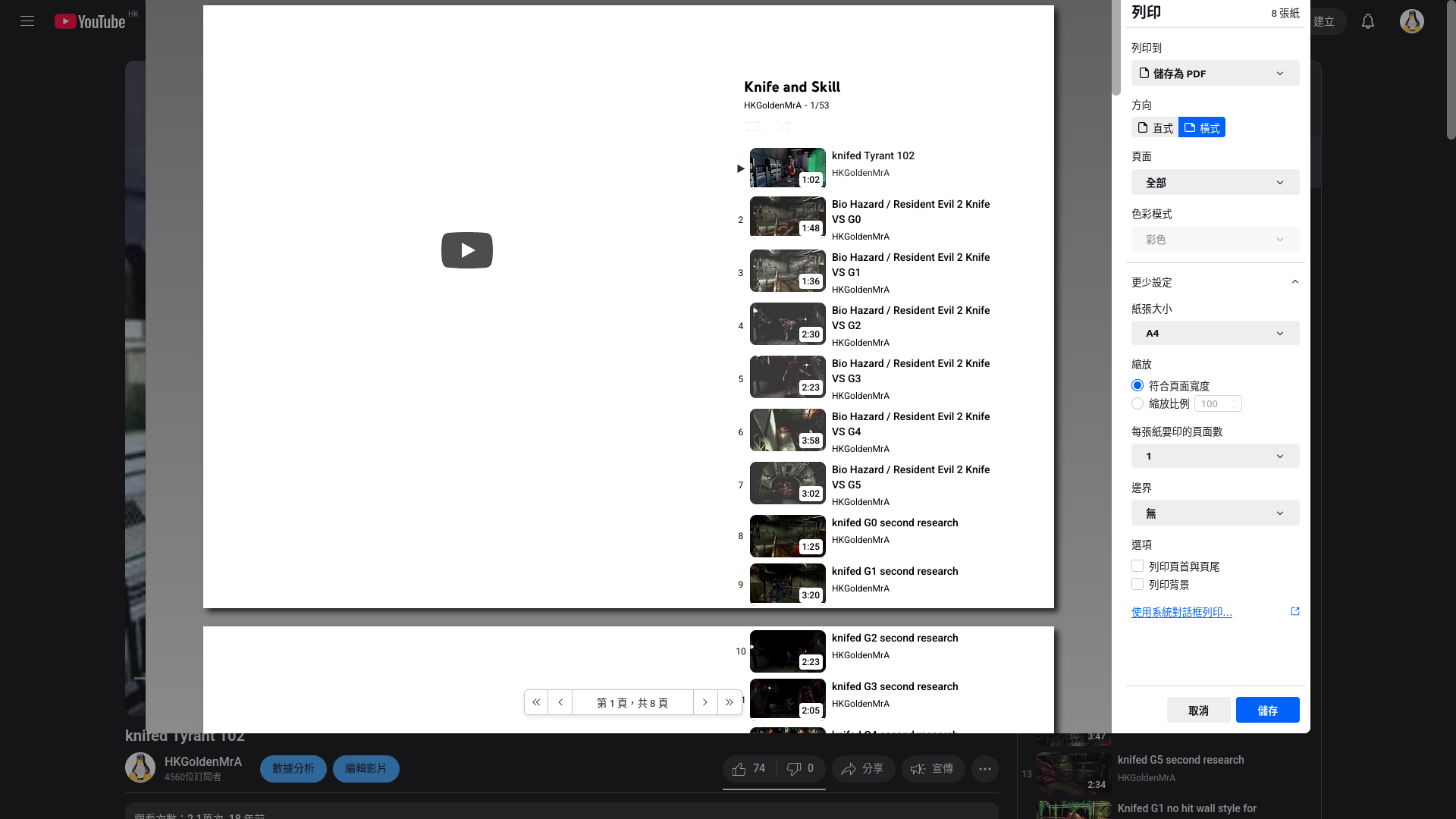Screen dimensions: 1456x819
Task: Enable 列印背景 checkbox
Action: [1137, 584]
